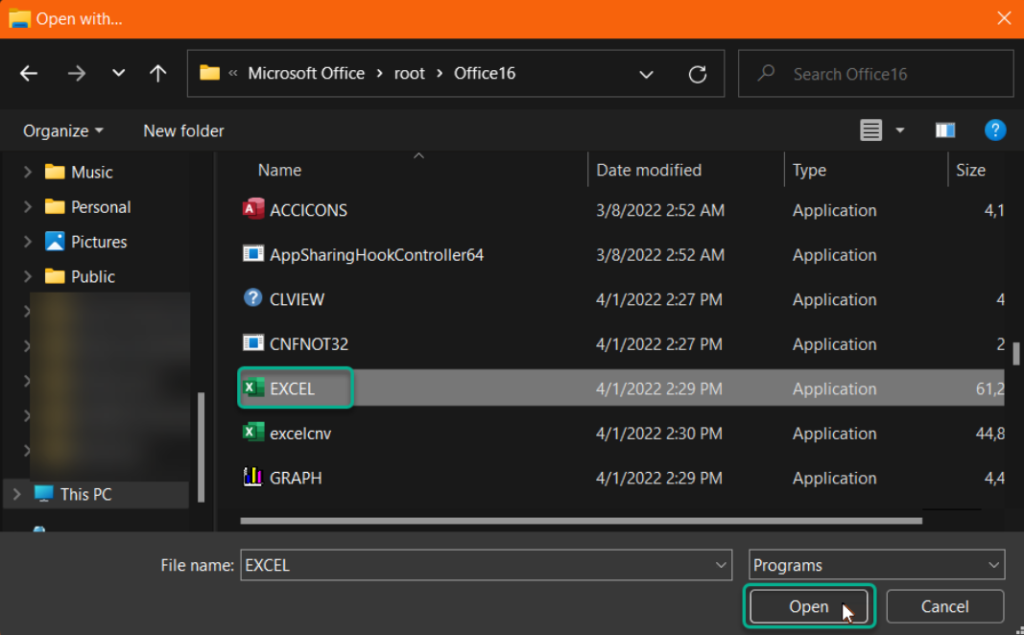
Task: Click the CNFNOT32 application icon
Action: (252, 343)
